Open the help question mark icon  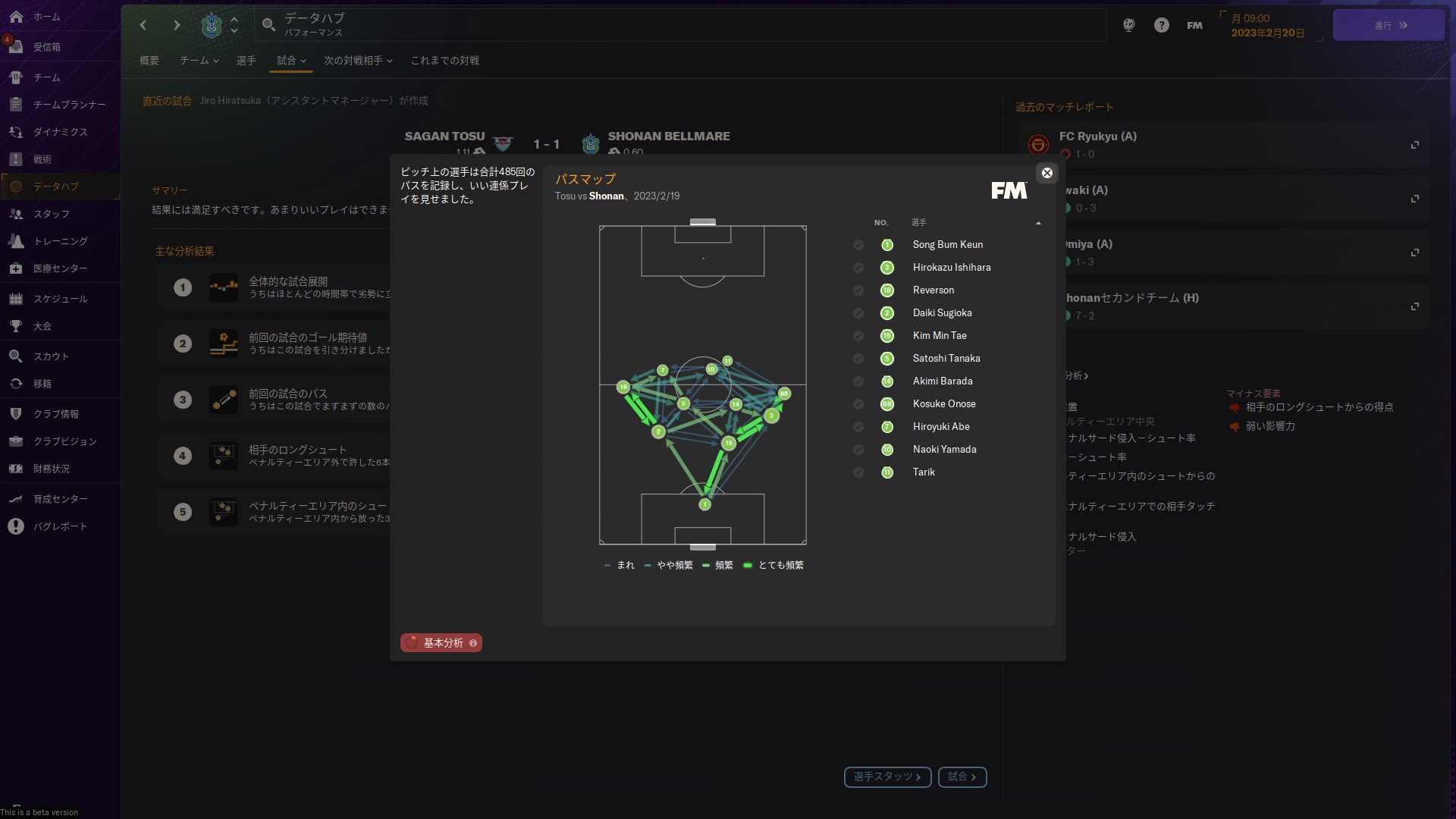pyautogui.click(x=1161, y=25)
